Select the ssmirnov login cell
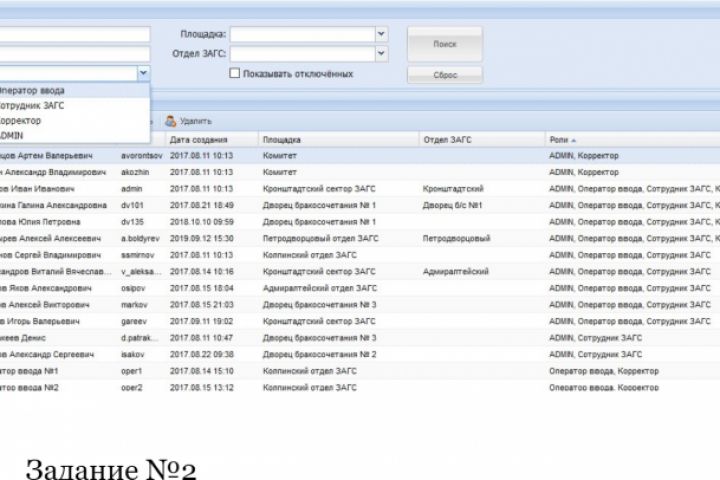The width and height of the screenshot is (720, 480). click(x=137, y=255)
